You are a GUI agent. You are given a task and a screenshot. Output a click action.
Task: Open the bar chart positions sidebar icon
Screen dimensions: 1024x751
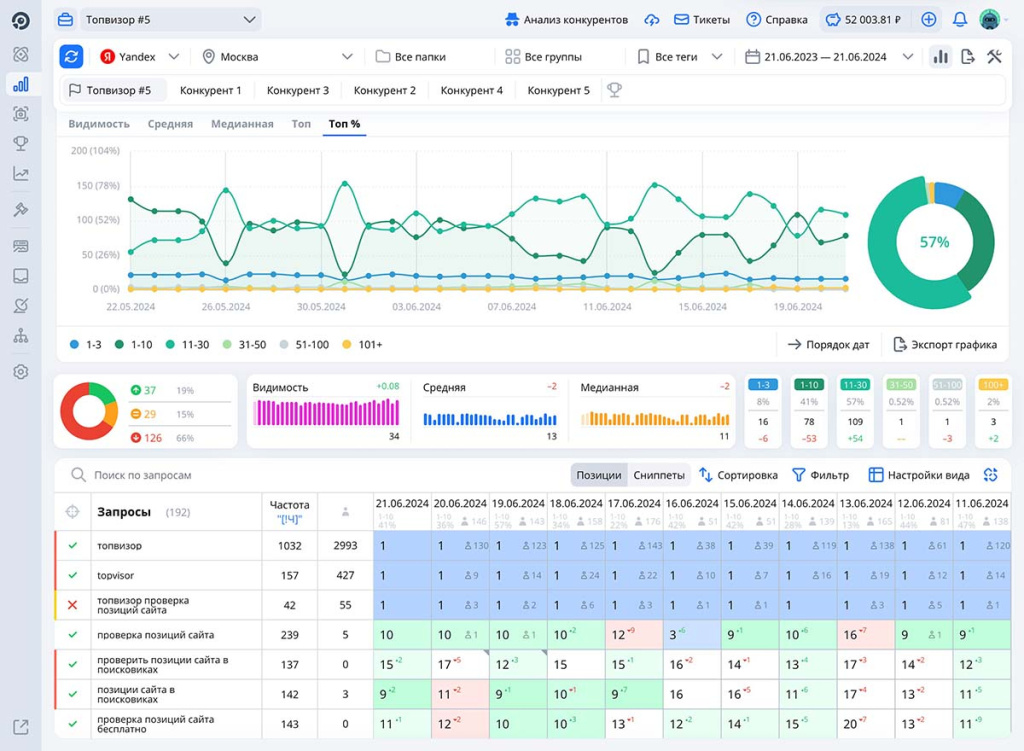coord(21,84)
